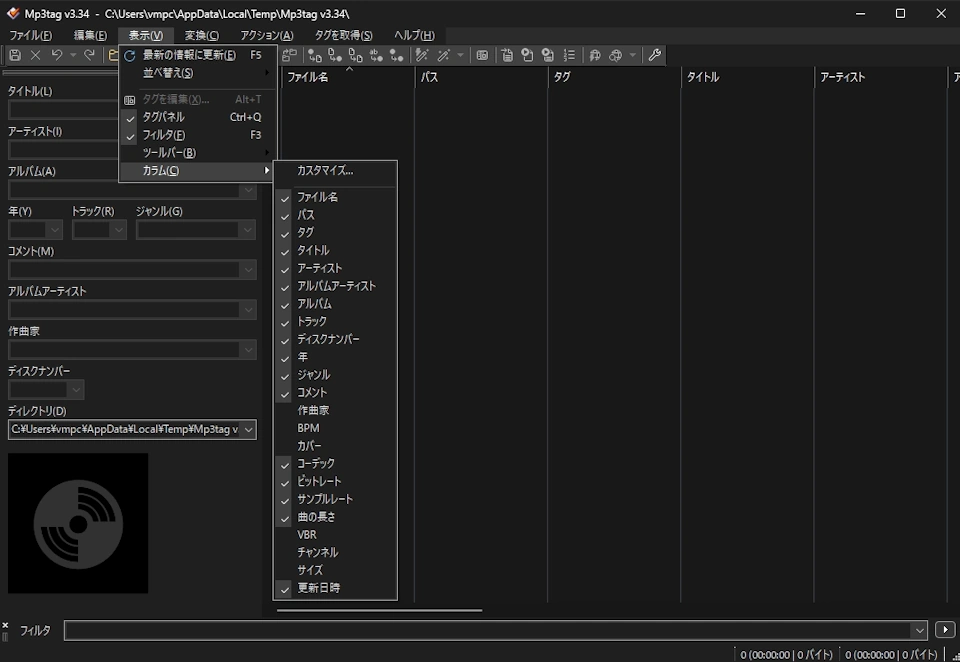Click the Extended tags view toolbar icon

[483, 55]
